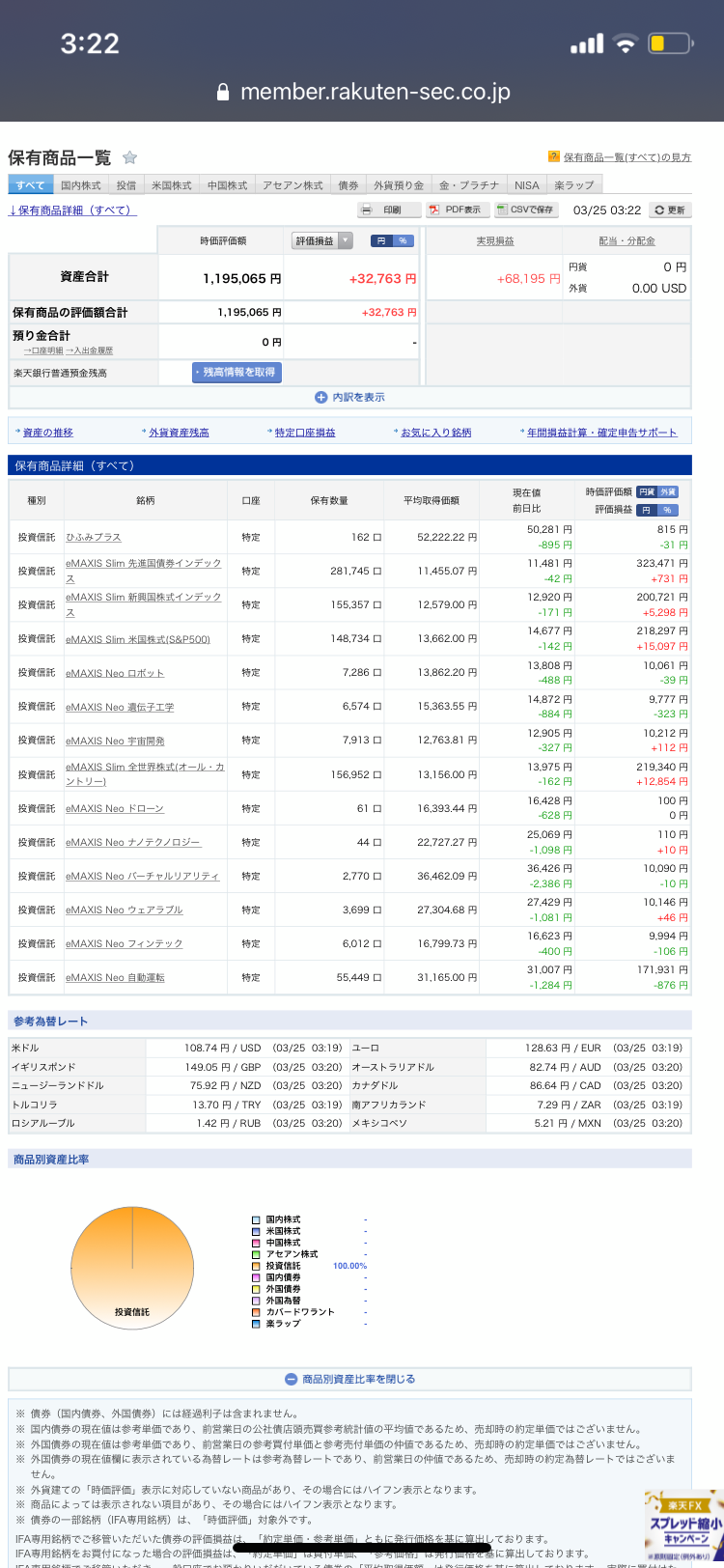Screen dimensions: 724x1568
Task: Open eMAXIS Neo 遺伝子工学 link
Action: coord(120,707)
